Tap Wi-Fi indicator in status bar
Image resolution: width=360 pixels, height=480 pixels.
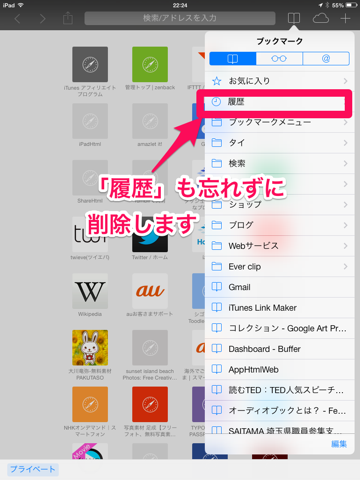21,5
